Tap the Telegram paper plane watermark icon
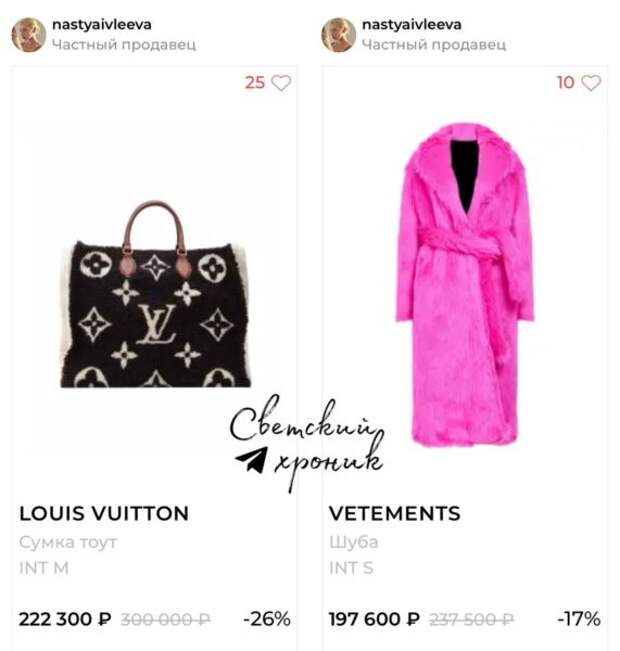Screen dimensions: 620x651 [x=251, y=459]
